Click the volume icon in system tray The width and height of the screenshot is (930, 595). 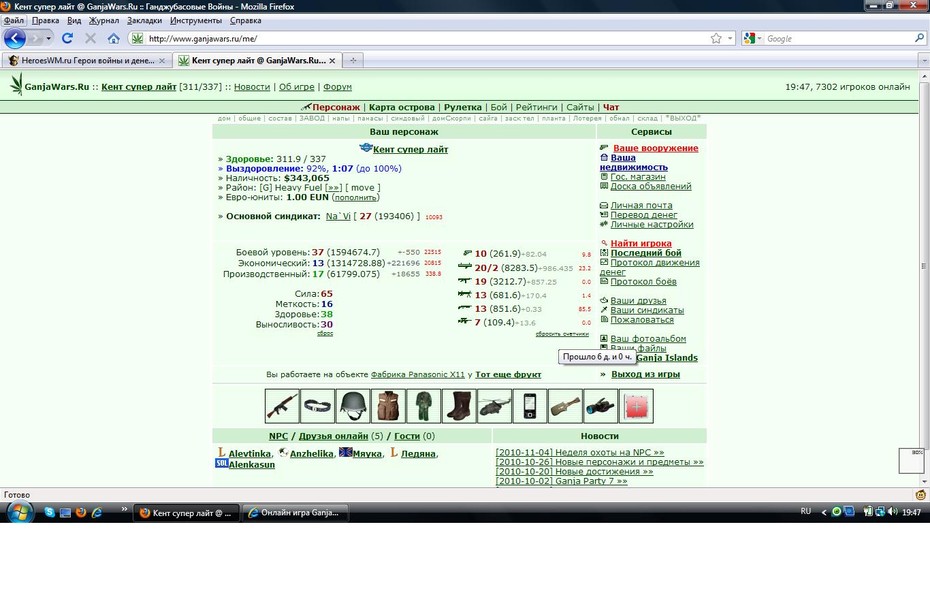893,511
